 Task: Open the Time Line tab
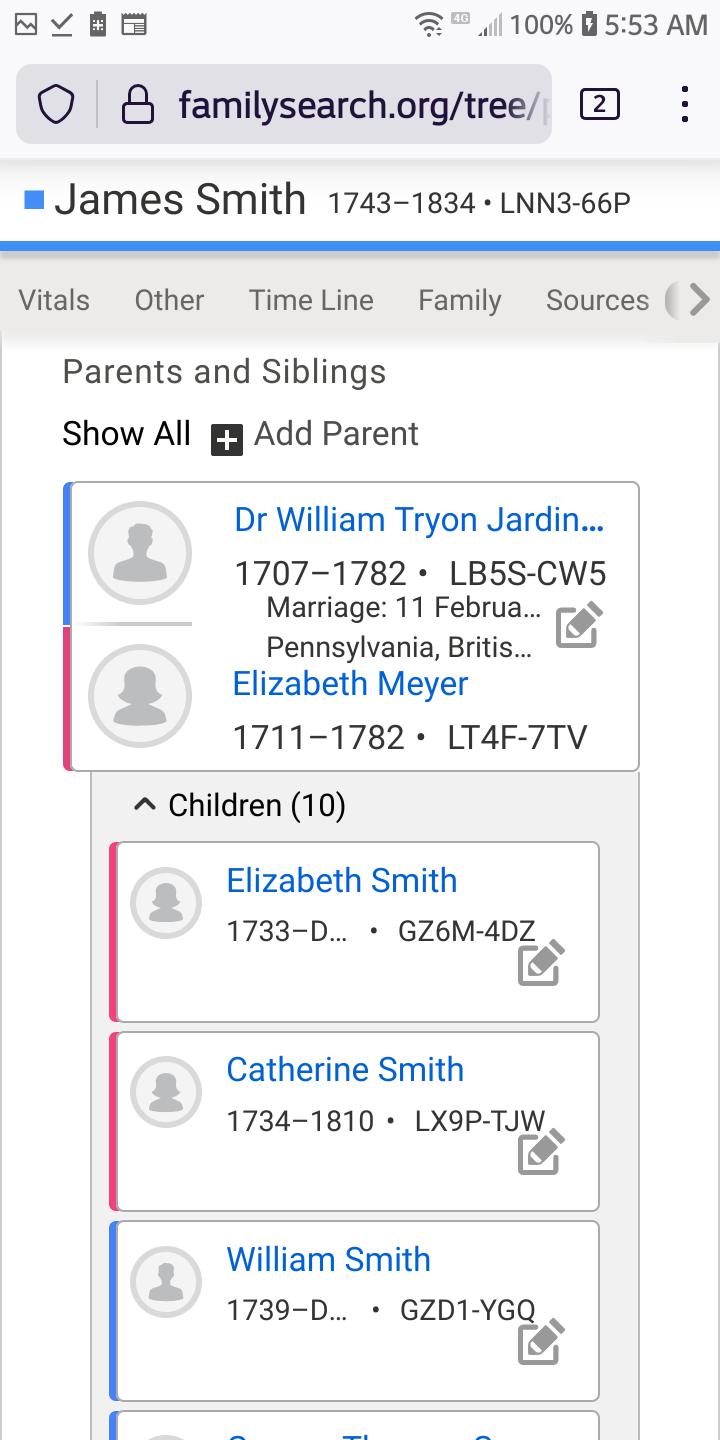tap(311, 300)
